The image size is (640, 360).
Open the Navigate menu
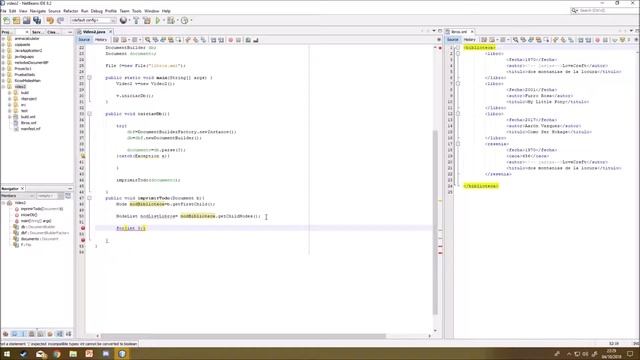38,11
